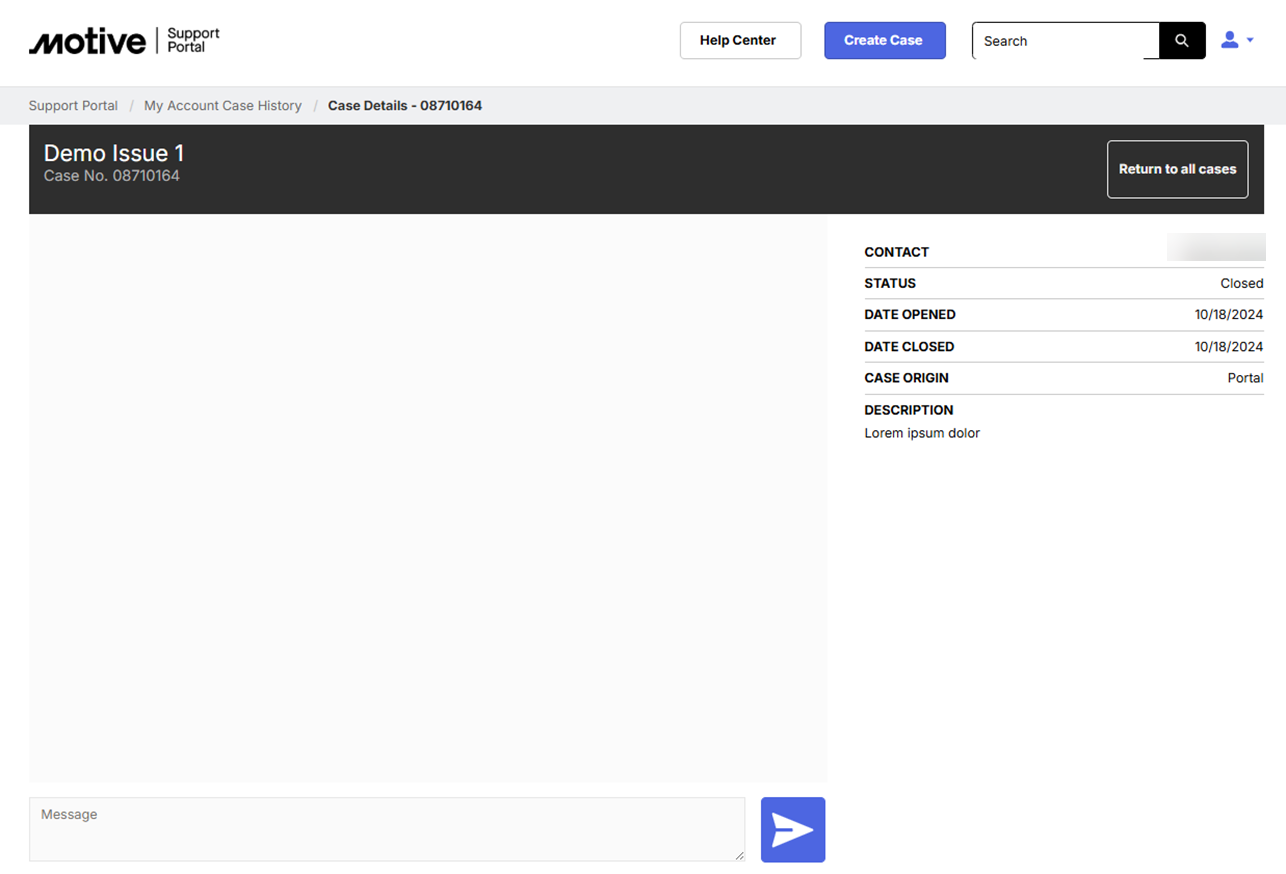Click the Motive logo

click(88, 41)
